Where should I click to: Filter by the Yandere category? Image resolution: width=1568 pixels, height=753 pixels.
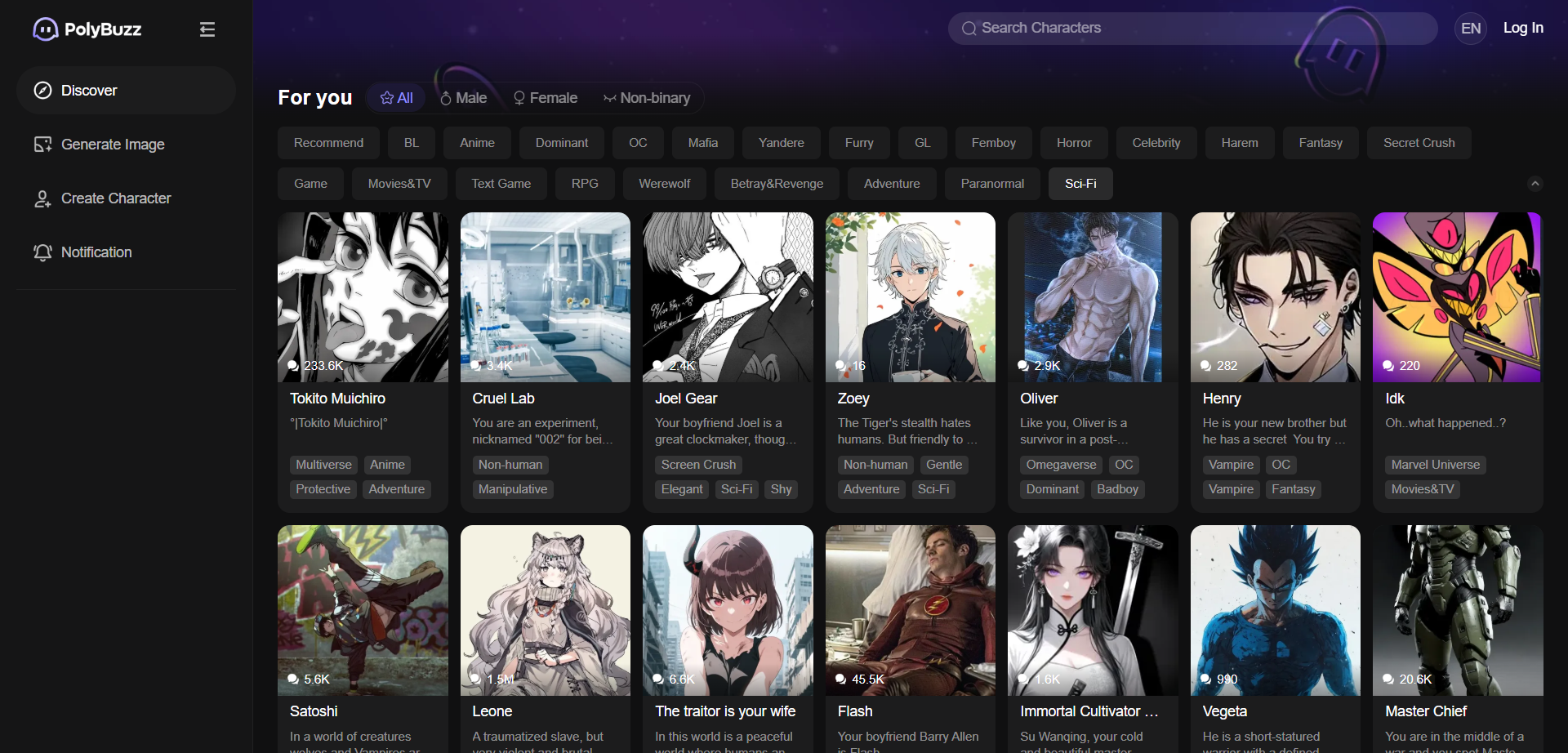tap(781, 143)
